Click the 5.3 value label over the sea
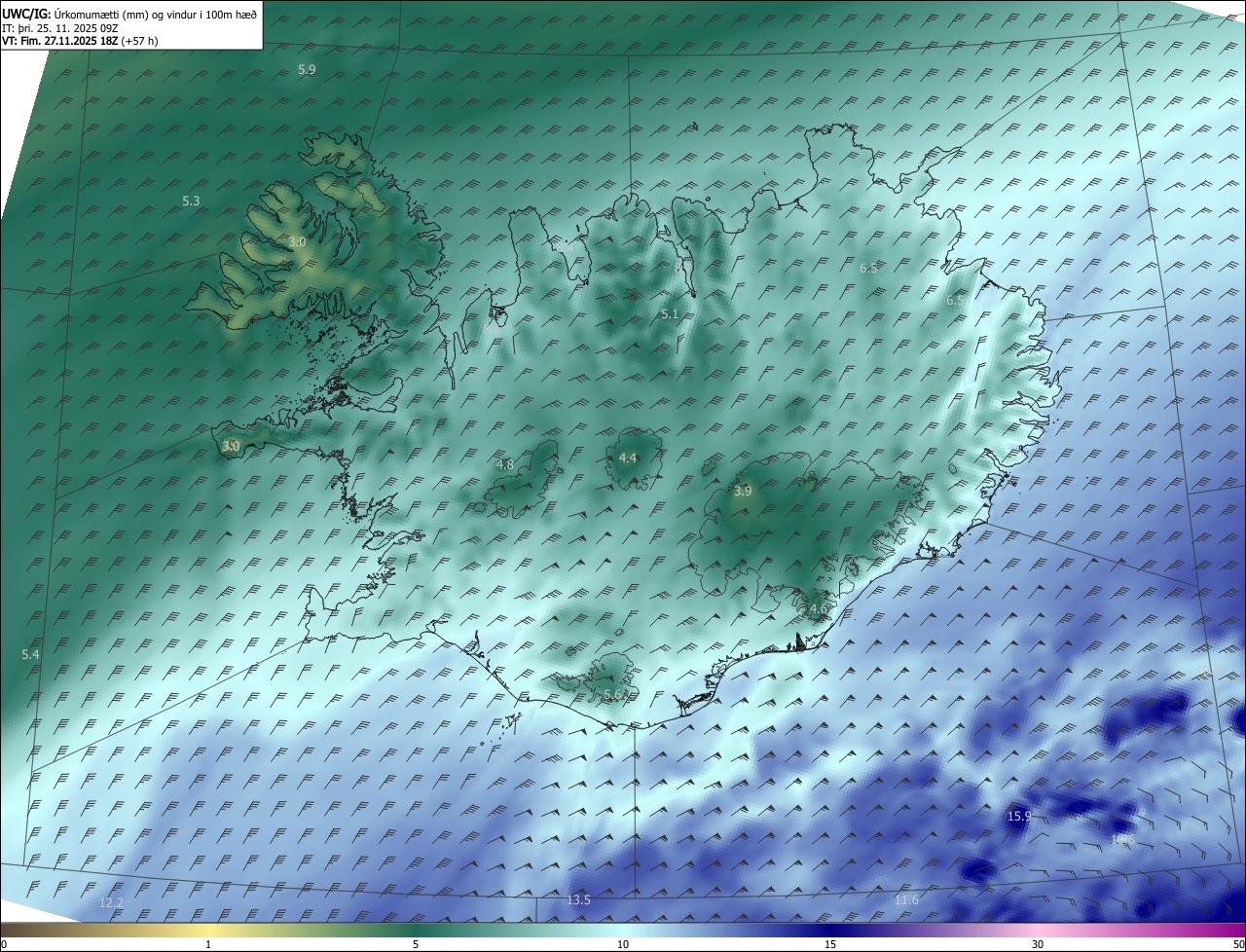The image size is (1246, 952). point(191,201)
